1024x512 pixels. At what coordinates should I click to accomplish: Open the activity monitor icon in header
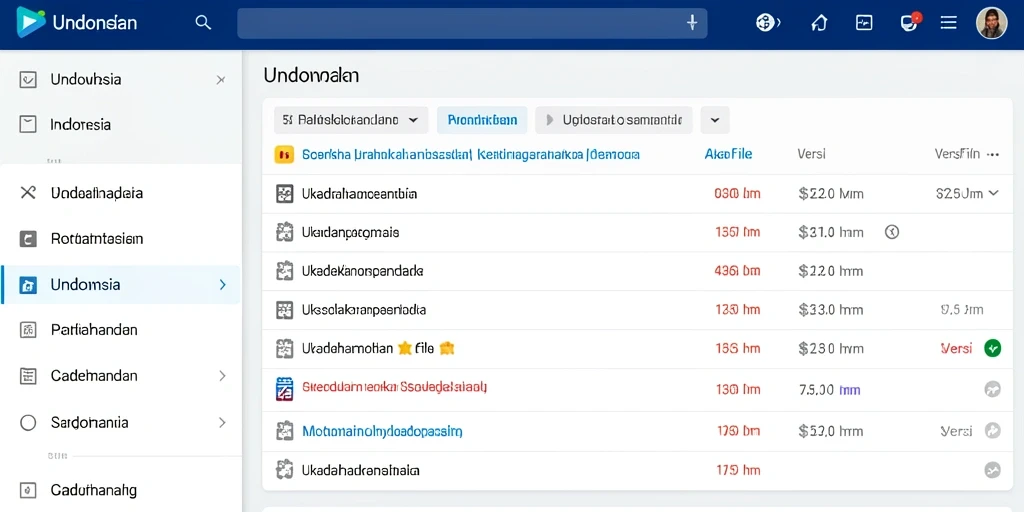point(863,23)
